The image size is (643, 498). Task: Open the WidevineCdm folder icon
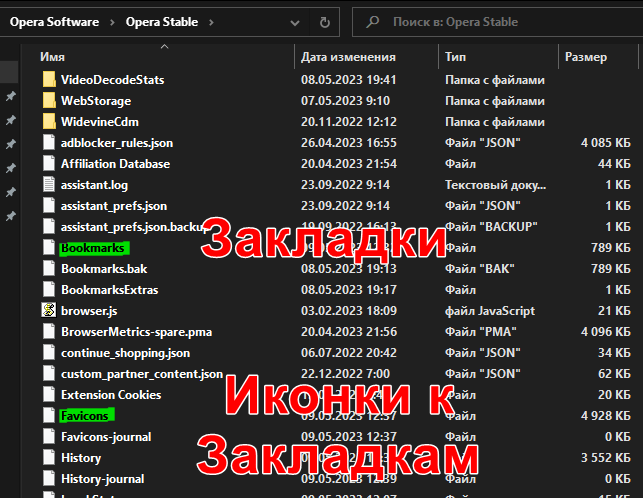click(x=49, y=121)
